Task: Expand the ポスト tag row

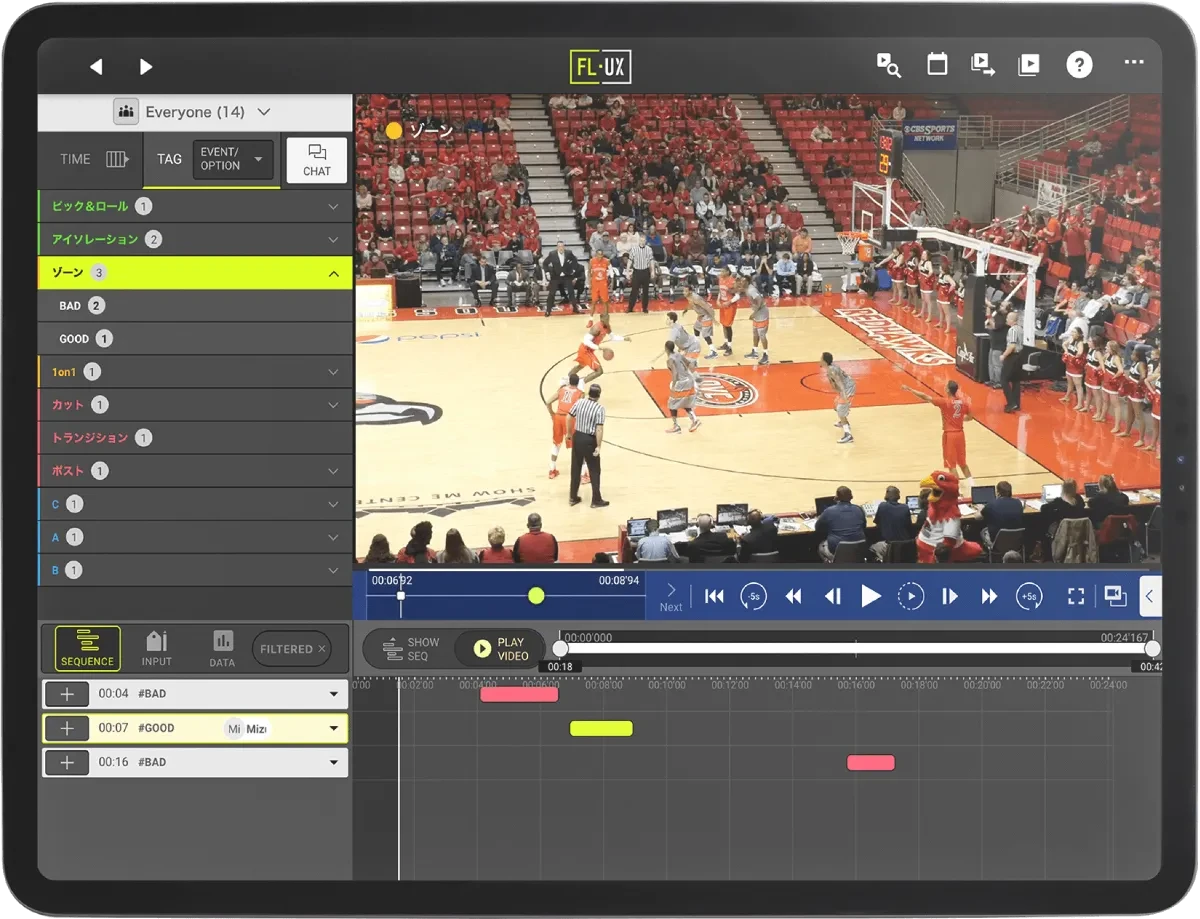Action: click(x=195, y=471)
